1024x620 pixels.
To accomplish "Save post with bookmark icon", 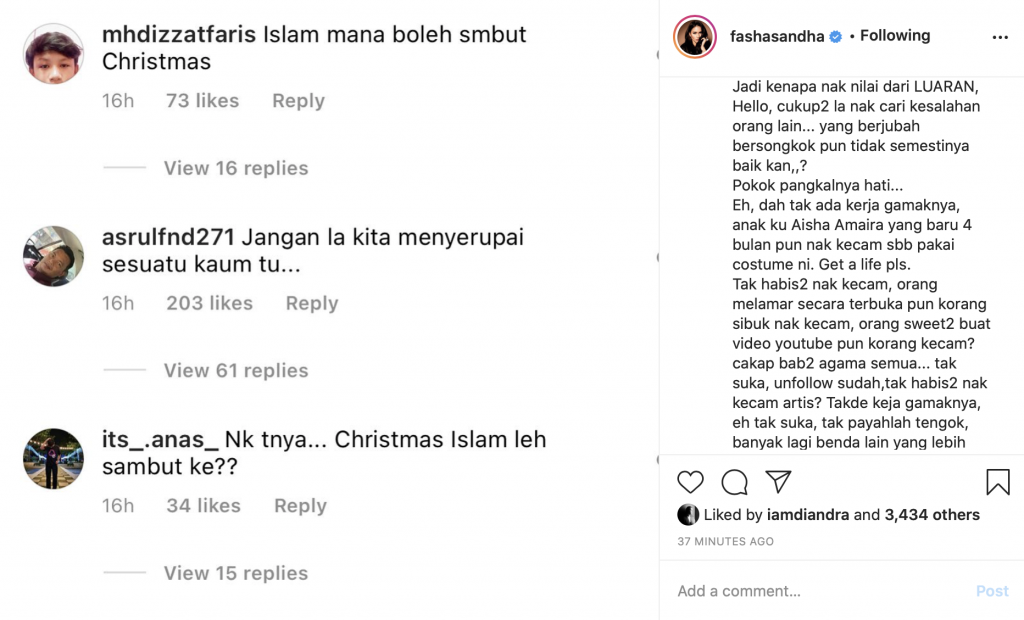I will [x=998, y=482].
